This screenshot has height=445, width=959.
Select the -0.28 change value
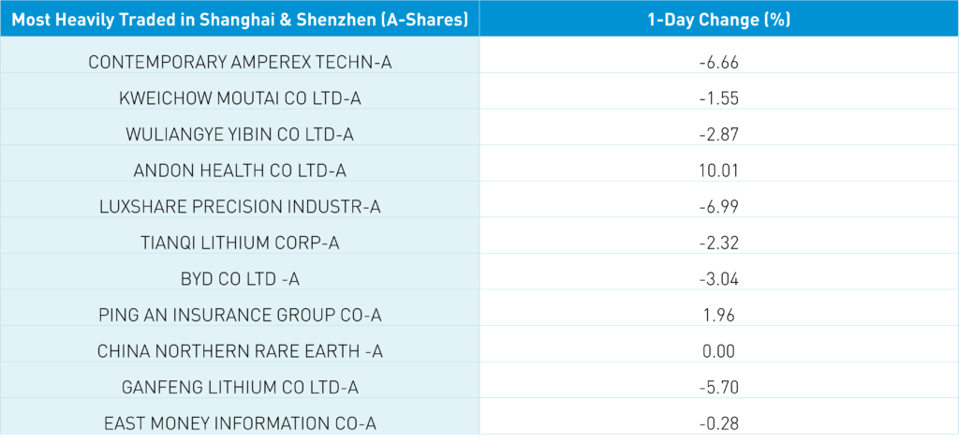pos(718,423)
